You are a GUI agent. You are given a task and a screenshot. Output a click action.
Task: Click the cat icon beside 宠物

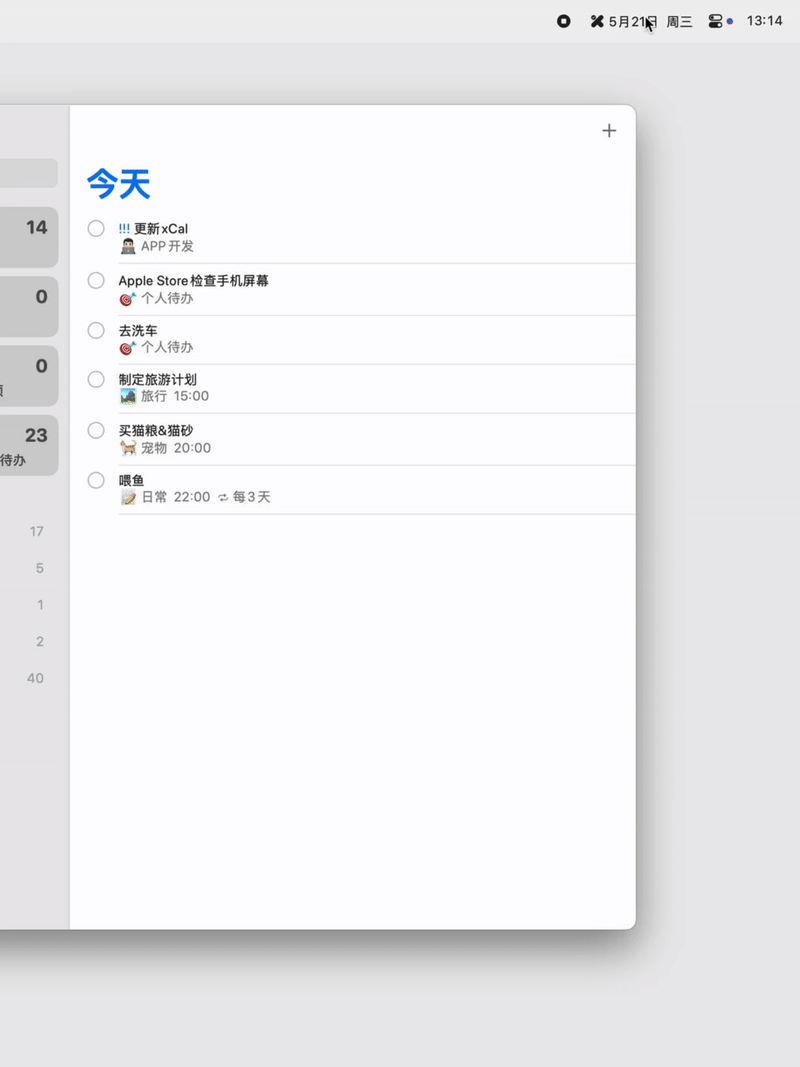128,448
